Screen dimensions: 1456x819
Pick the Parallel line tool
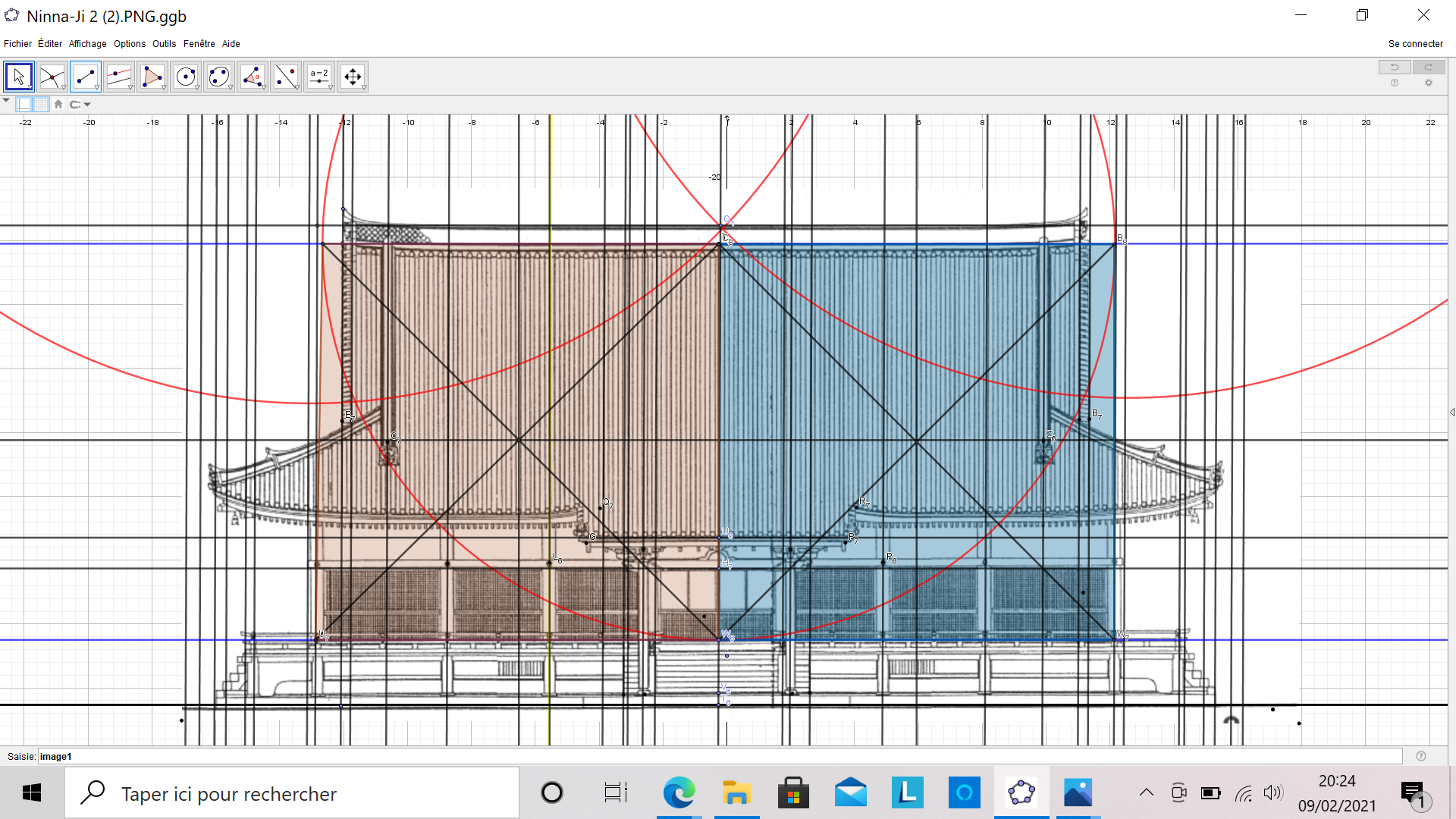118,77
